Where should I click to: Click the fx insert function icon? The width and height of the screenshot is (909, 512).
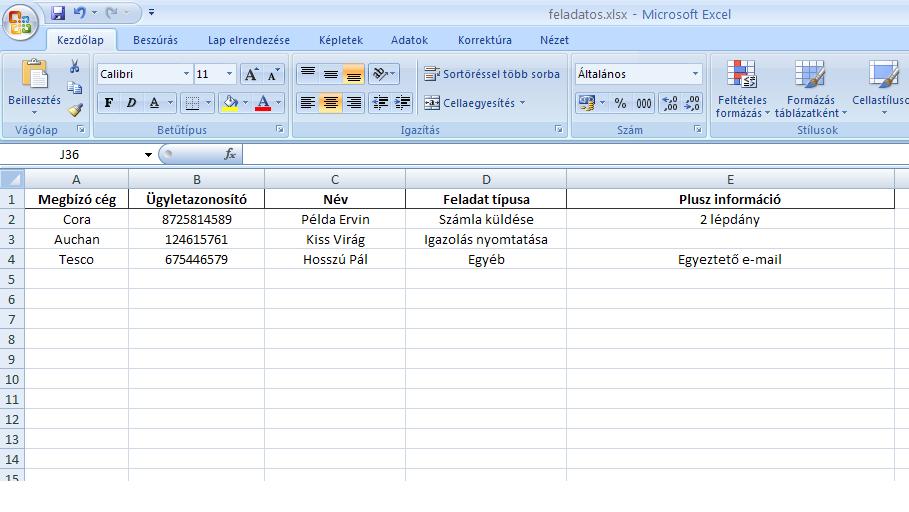tap(230, 154)
